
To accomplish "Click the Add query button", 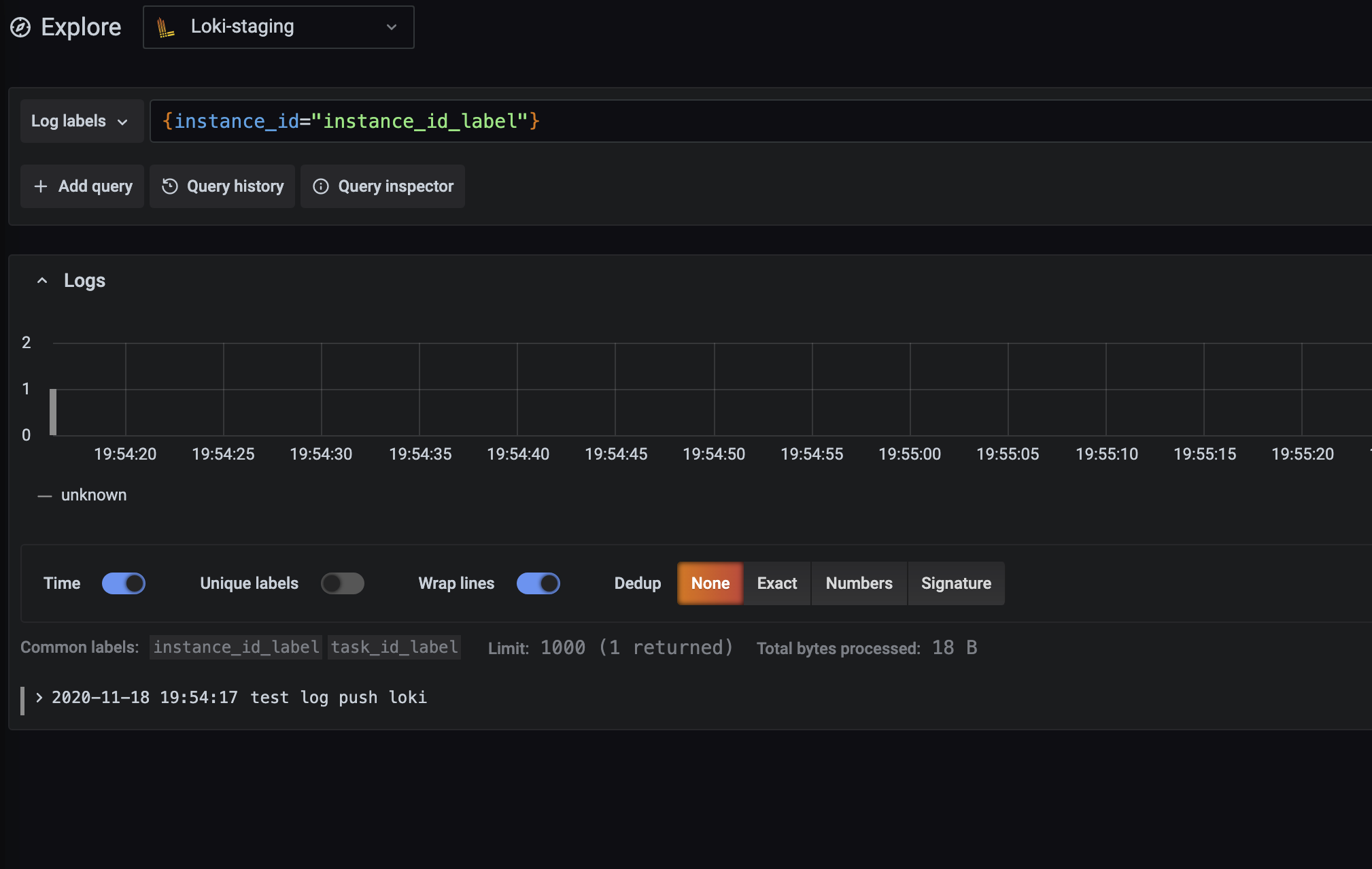I will [82, 186].
